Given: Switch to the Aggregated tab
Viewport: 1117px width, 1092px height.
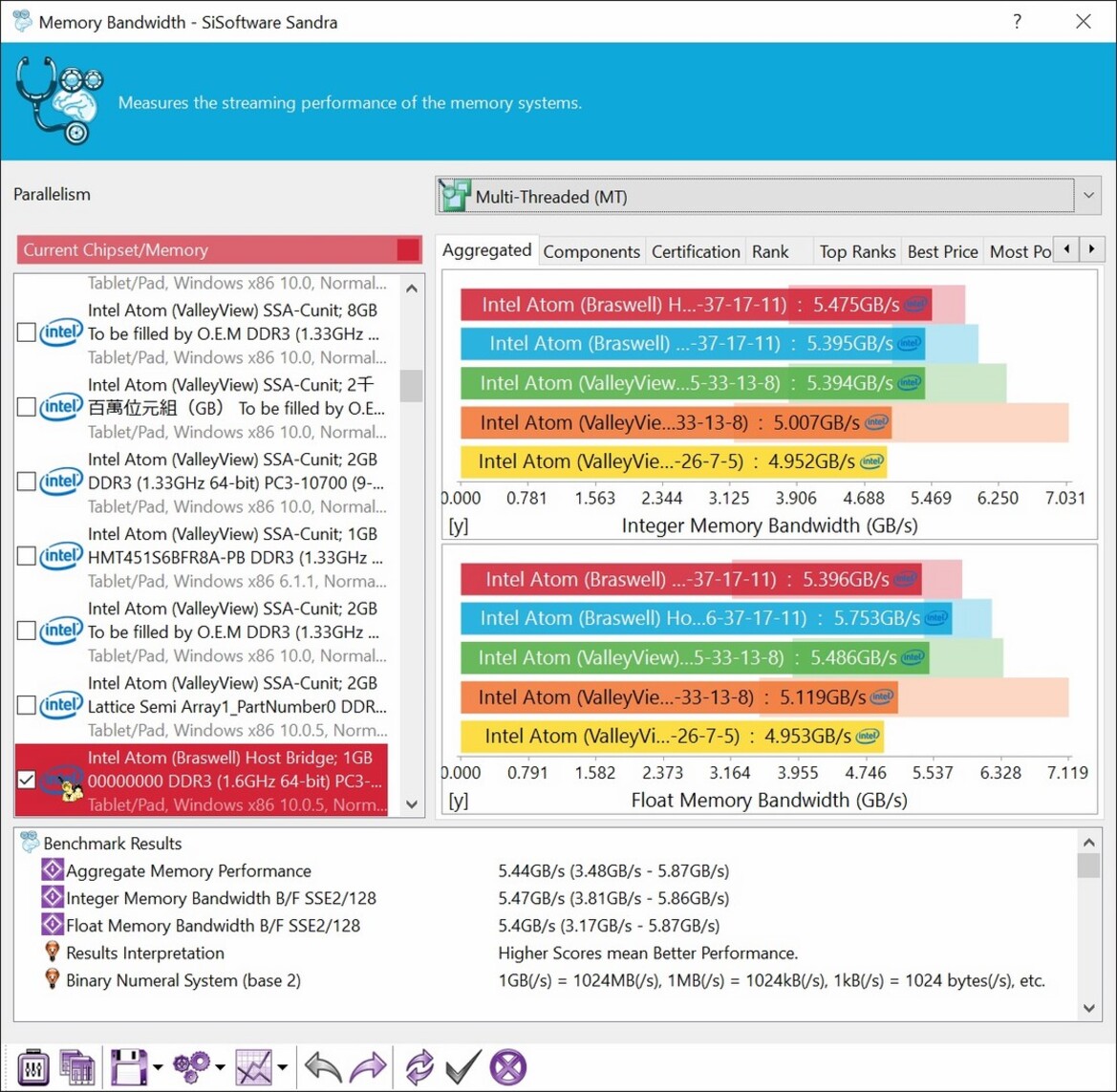Looking at the screenshot, I should click(486, 250).
